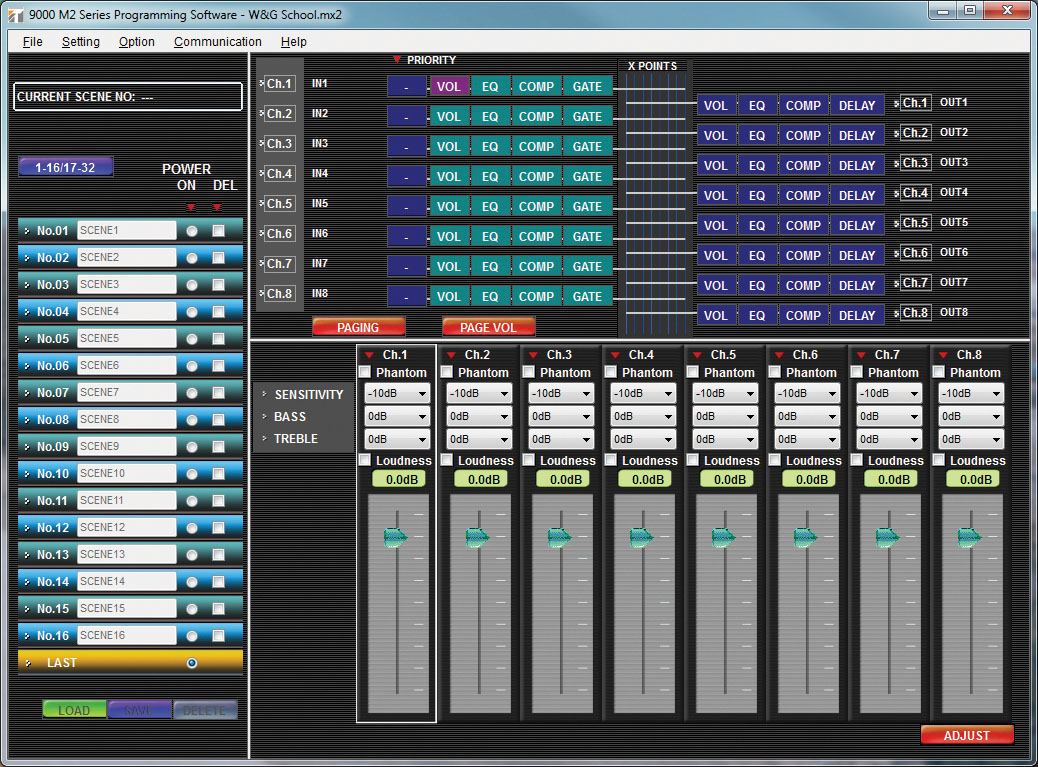
Task: Open the DELAY block for output Ch.2
Action: point(857,135)
